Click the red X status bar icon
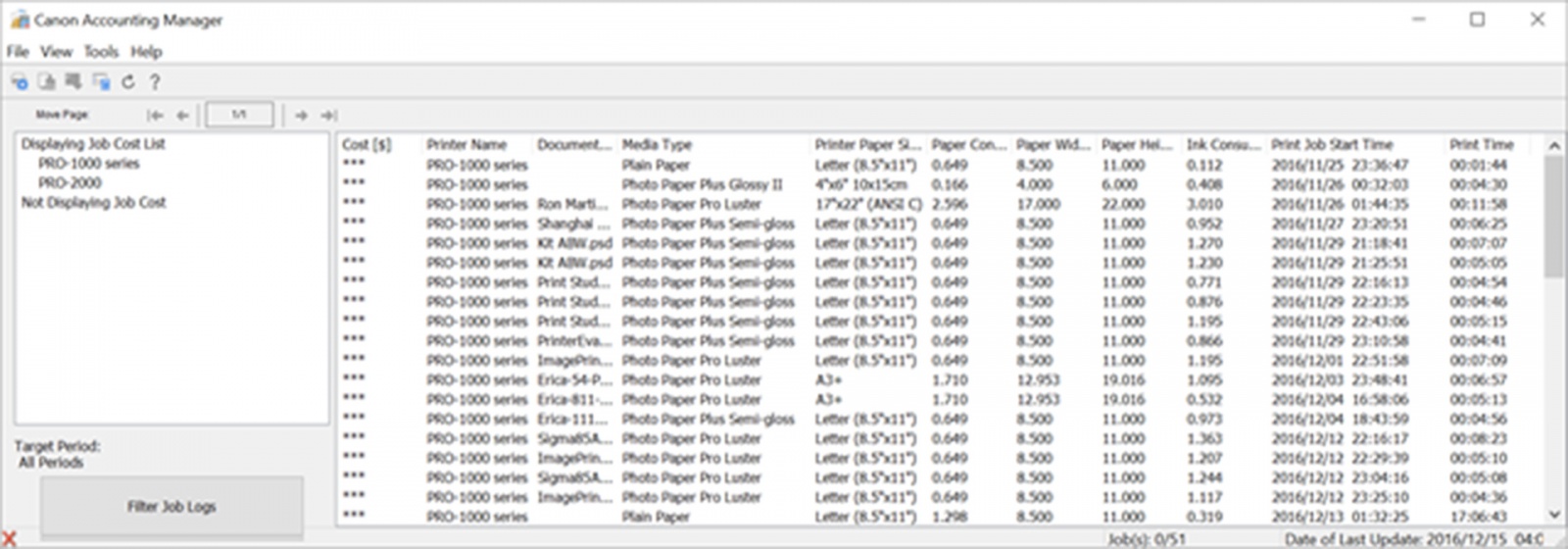 coord(10,538)
